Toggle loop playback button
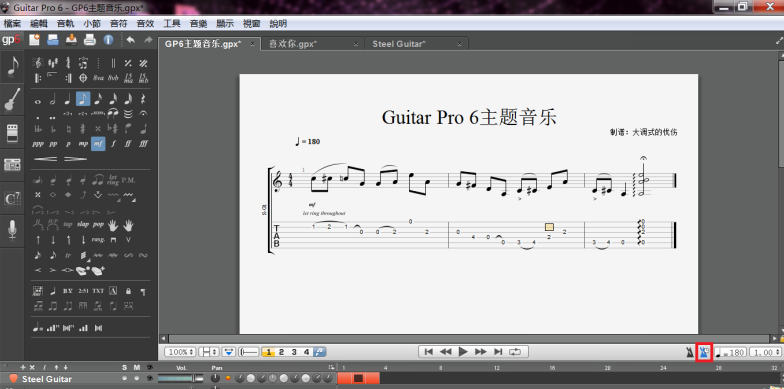This screenshot has height=389, width=784. pyautogui.click(x=515, y=352)
